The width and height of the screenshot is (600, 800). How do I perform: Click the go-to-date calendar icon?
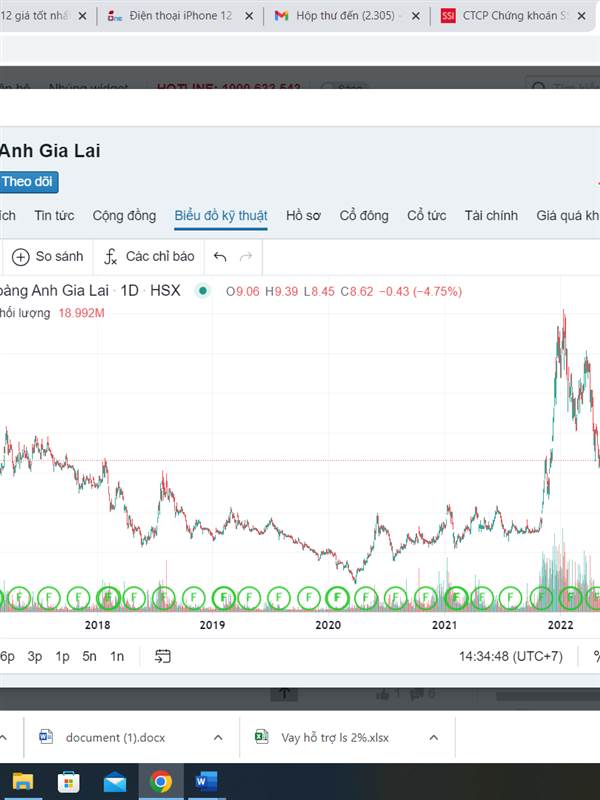tap(162, 656)
